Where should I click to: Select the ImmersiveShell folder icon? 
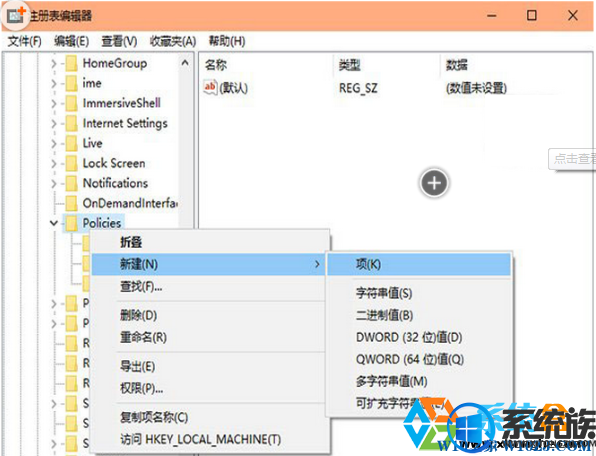[x=71, y=103]
